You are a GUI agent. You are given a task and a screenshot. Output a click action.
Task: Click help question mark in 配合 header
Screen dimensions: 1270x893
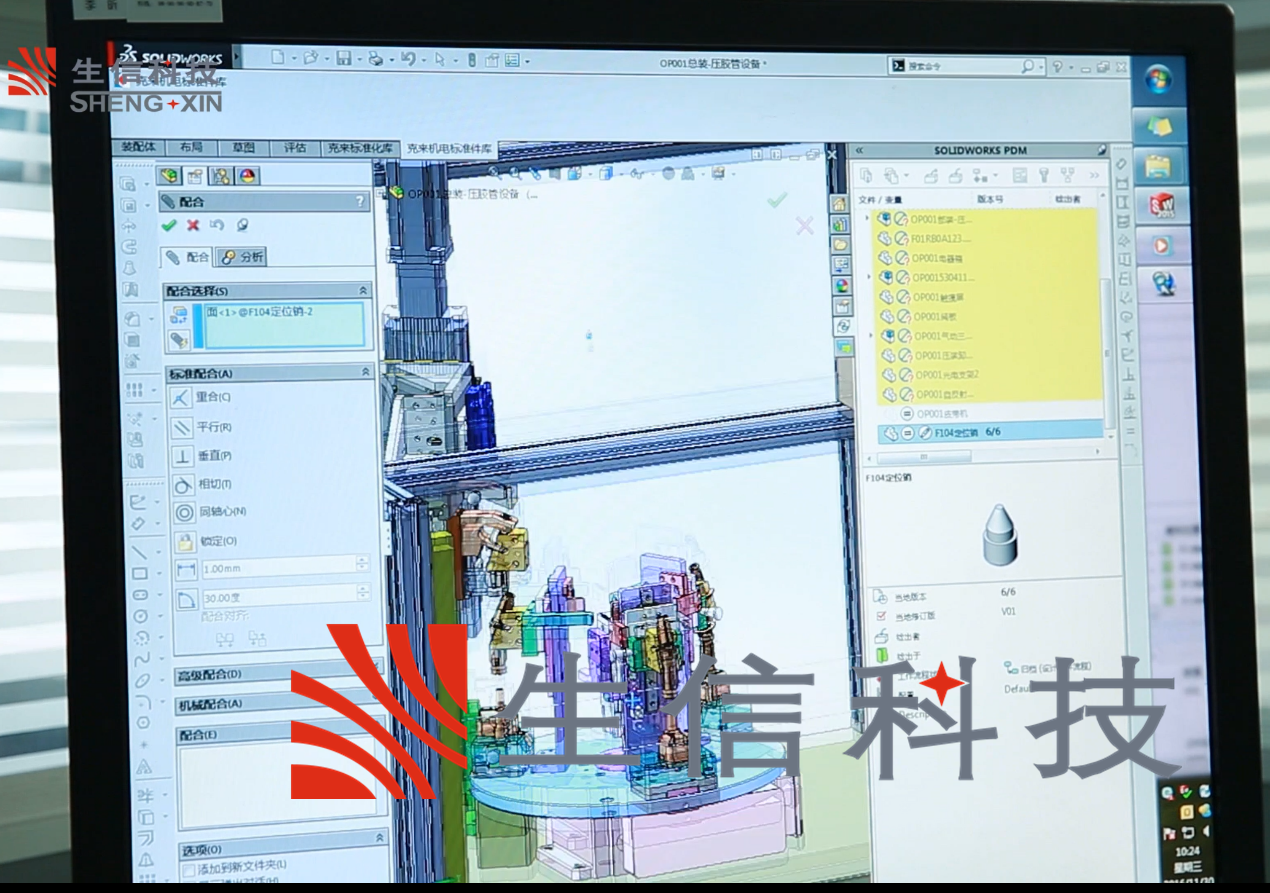pos(360,202)
